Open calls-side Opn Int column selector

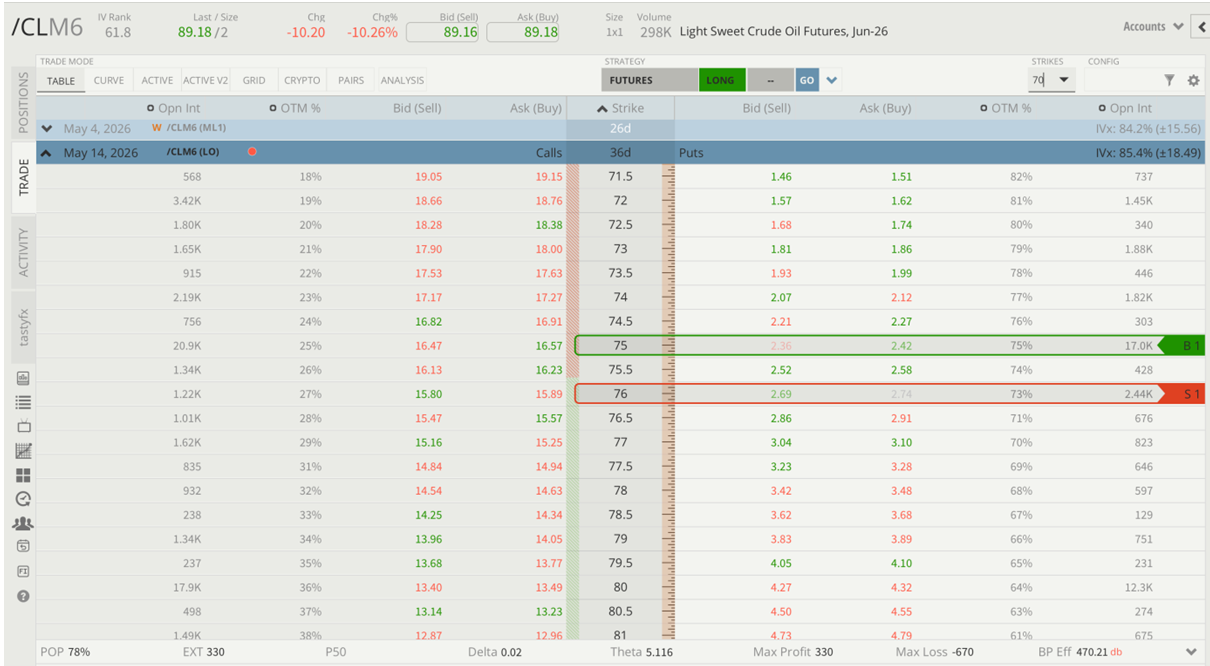tap(150, 108)
